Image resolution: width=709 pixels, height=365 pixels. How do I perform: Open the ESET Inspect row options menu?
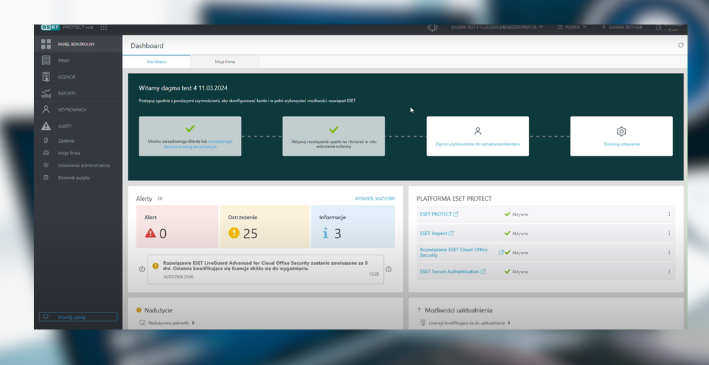click(669, 233)
